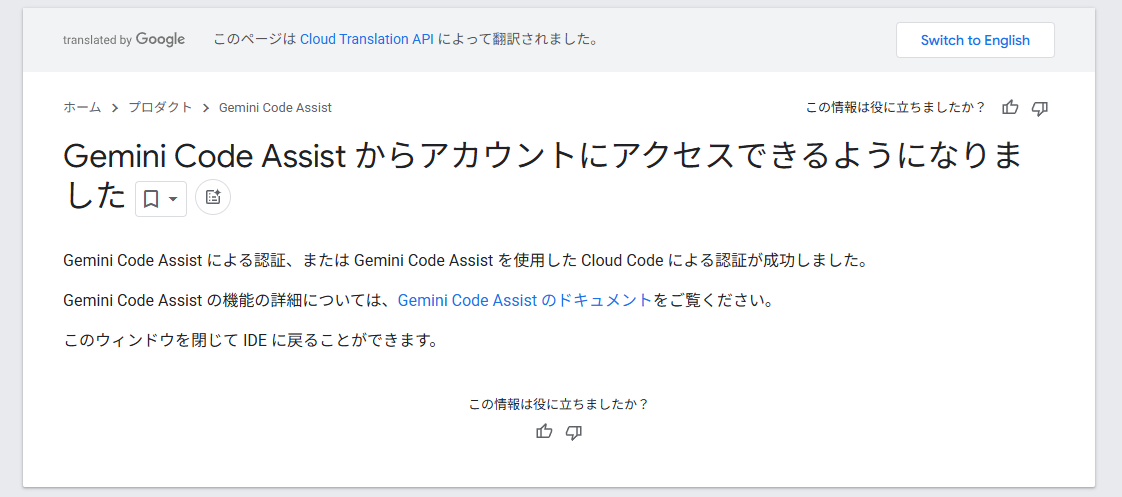Viewport: 1122px width, 497px height.
Task: Go to プロダクト breadcrumb
Action: point(160,107)
